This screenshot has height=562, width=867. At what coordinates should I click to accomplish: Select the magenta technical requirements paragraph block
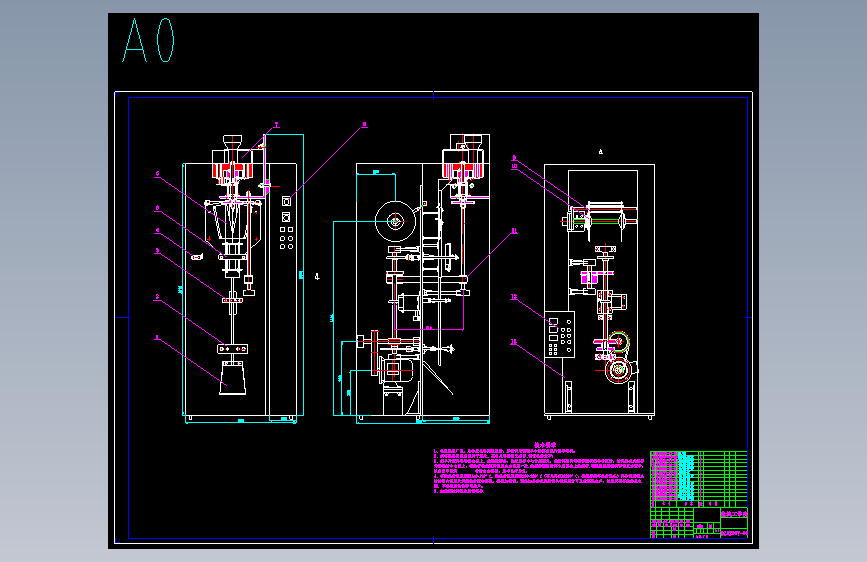click(x=539, y=471)
